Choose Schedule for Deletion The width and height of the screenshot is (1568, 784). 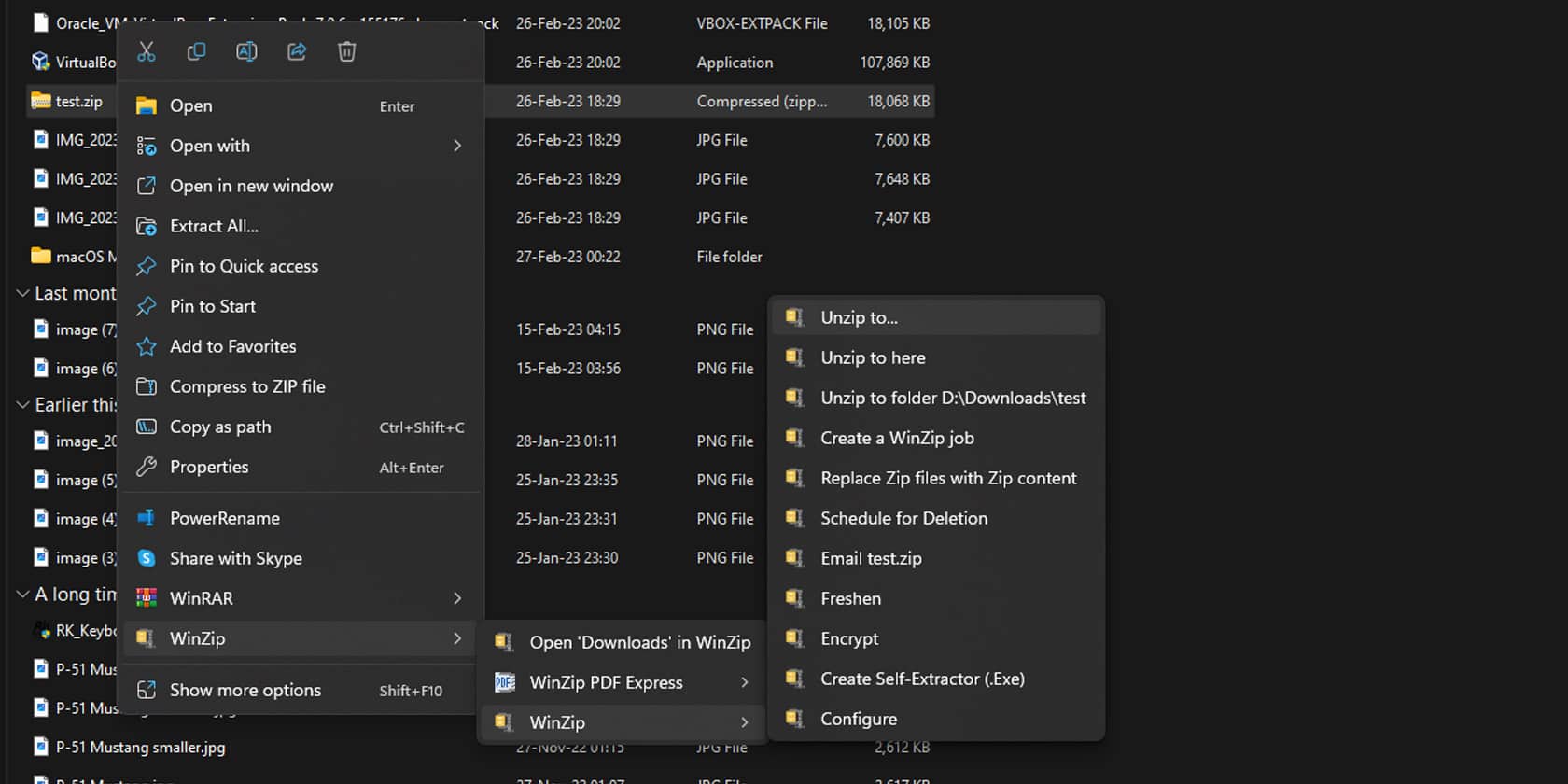click(936, 518)
